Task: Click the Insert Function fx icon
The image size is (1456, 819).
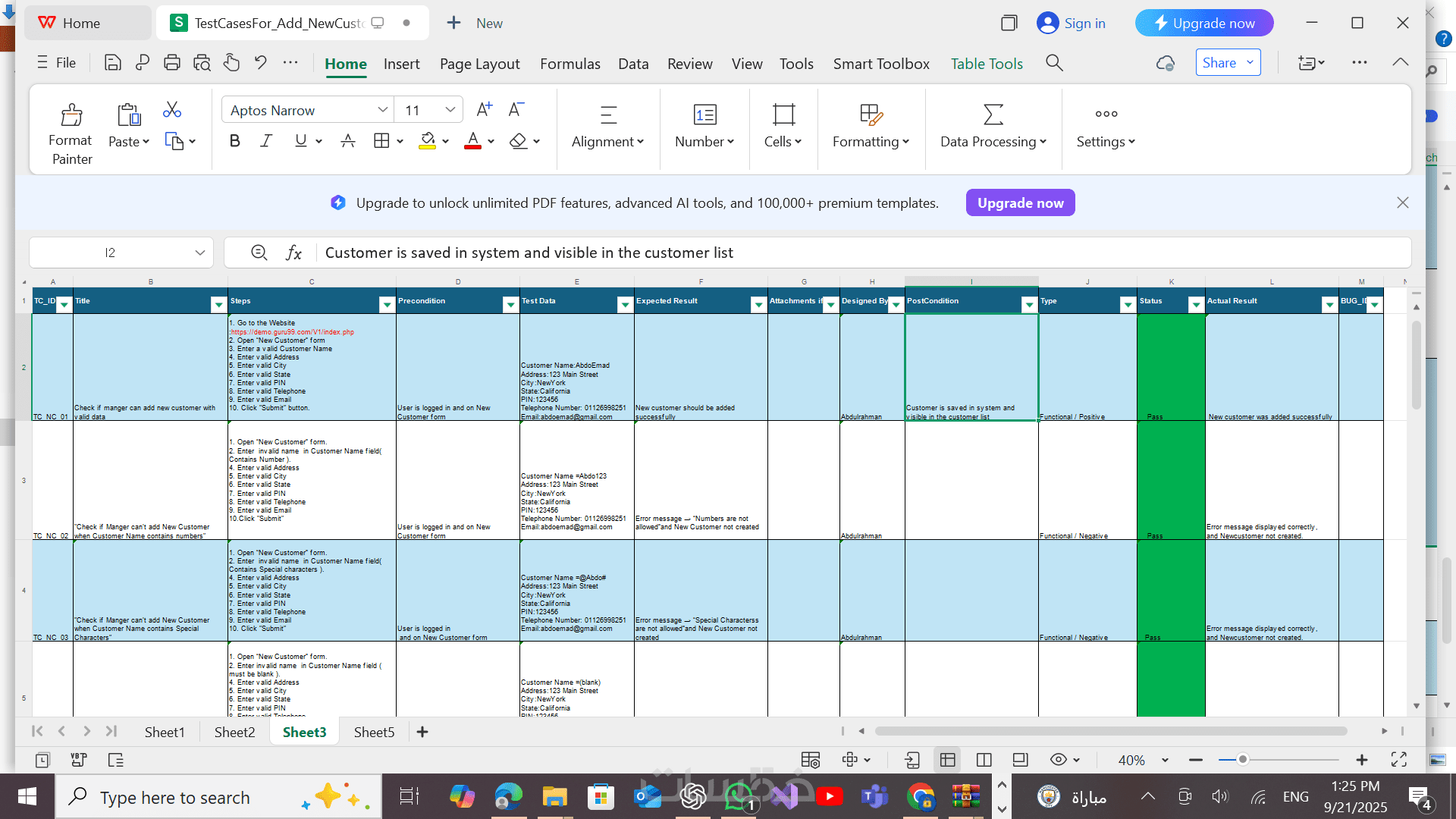Action: [293, 253]
